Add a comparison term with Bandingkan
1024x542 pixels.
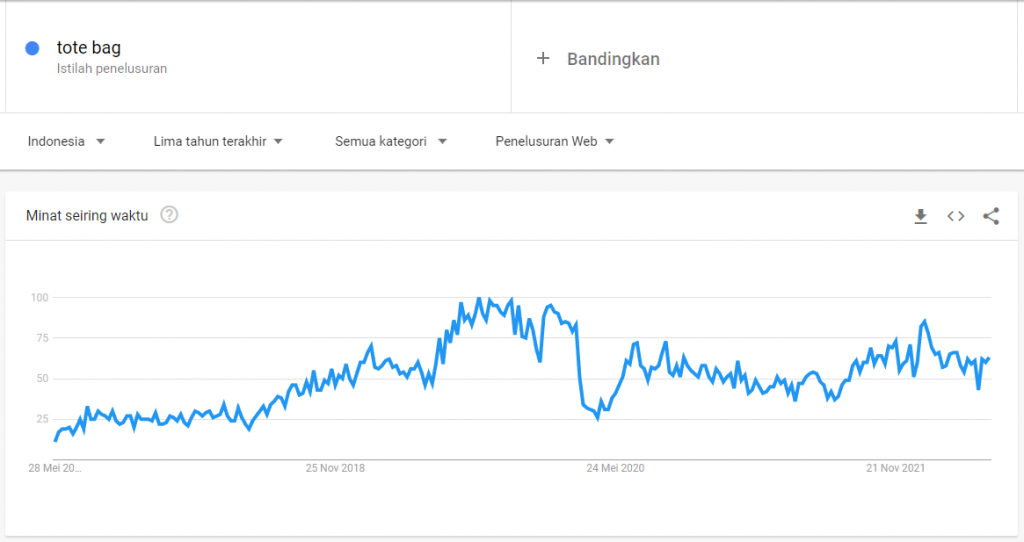tap(612, 58)
